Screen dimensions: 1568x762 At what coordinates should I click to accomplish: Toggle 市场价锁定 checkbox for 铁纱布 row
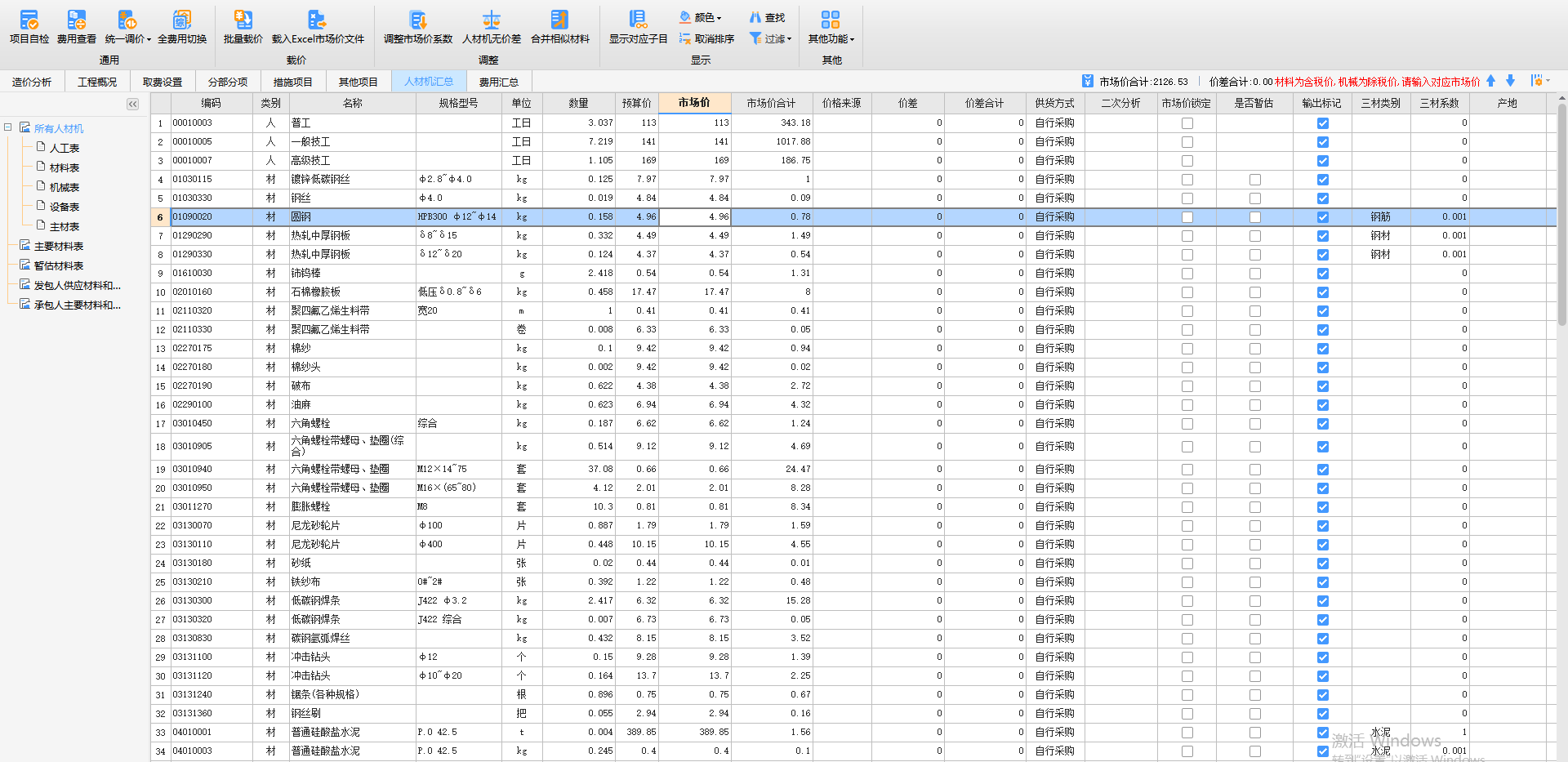pos(1187,582)
